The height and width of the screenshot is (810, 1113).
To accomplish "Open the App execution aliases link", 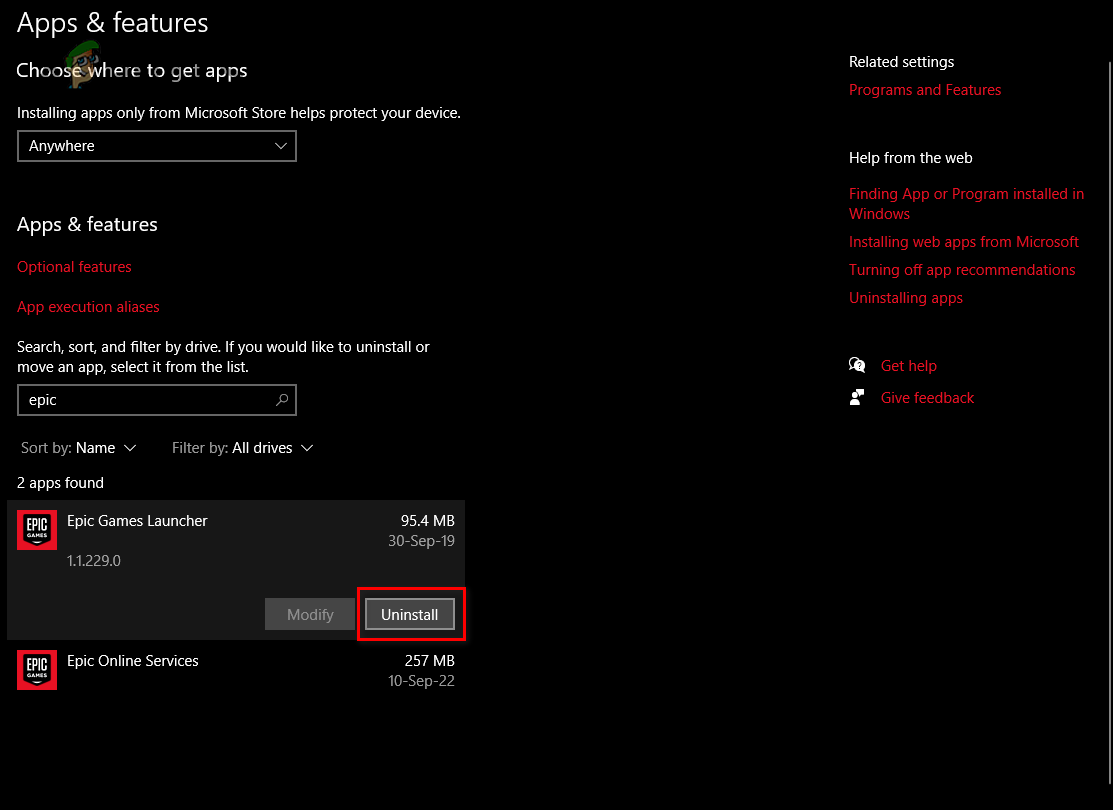I will click(88, 307).
